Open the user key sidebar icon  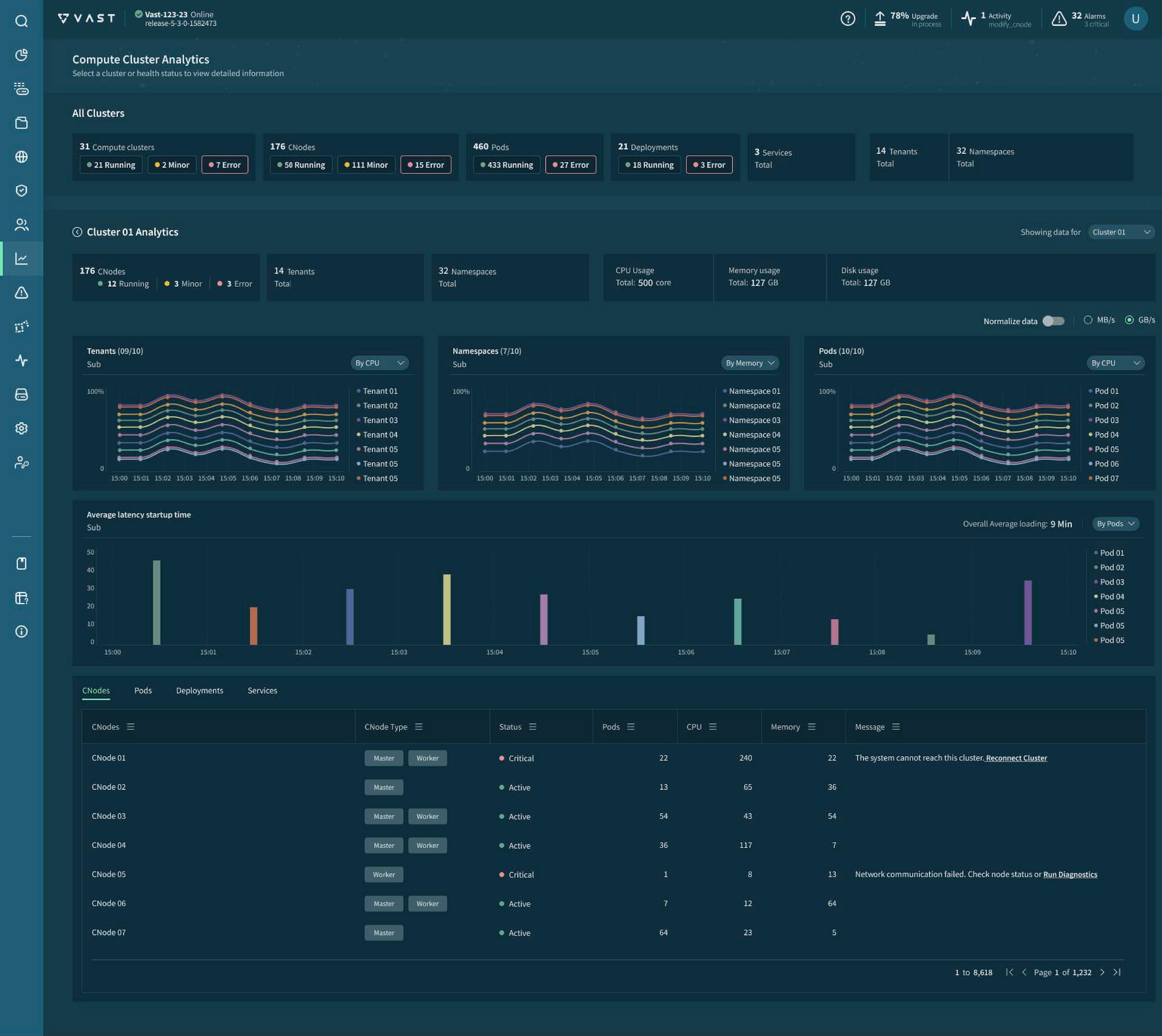21,462
